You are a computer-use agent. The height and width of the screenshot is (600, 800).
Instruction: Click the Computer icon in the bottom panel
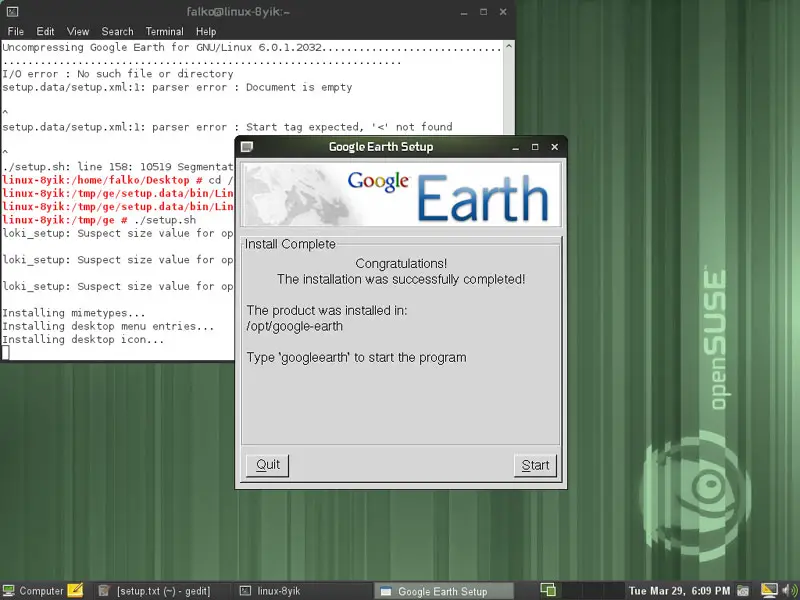coord(9,591)
